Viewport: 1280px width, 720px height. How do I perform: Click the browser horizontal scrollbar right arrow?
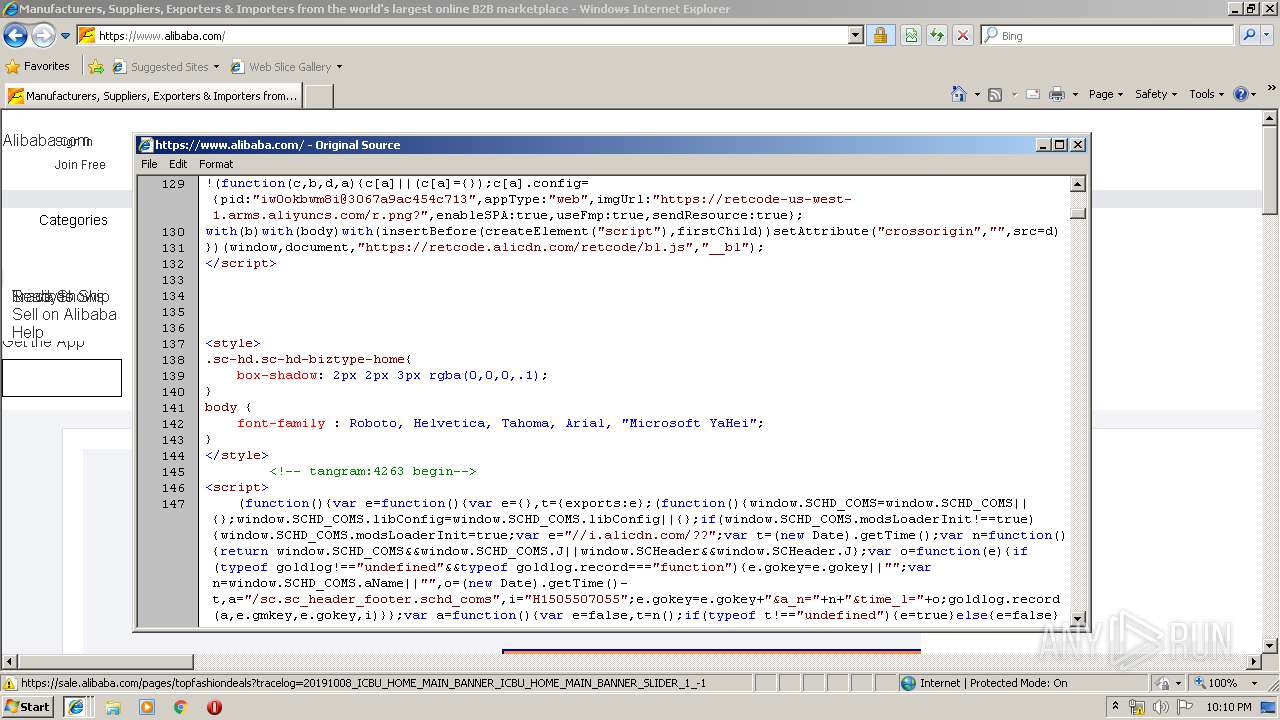pos(1254,661)
